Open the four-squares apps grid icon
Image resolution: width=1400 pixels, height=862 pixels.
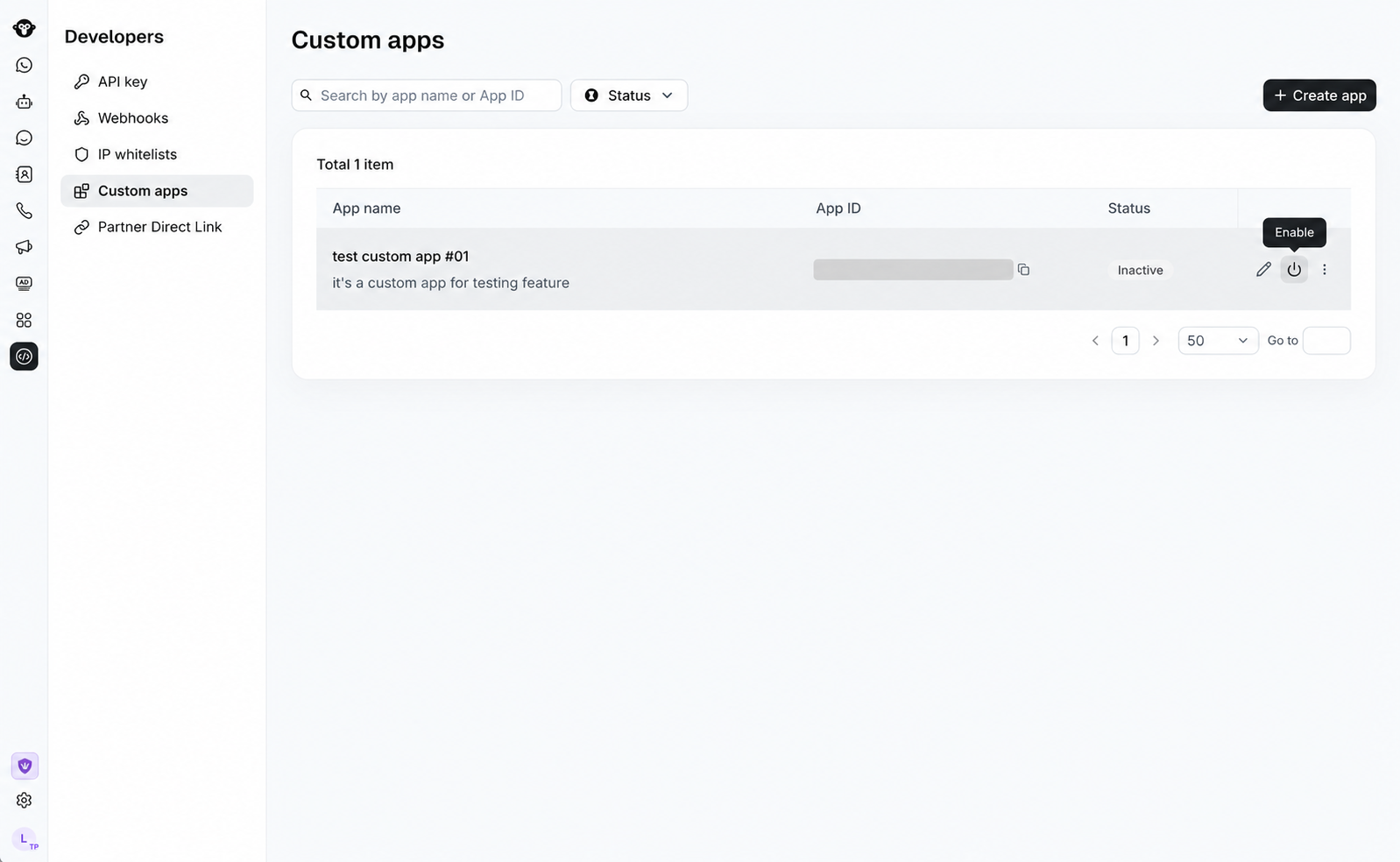click(24, 321)
